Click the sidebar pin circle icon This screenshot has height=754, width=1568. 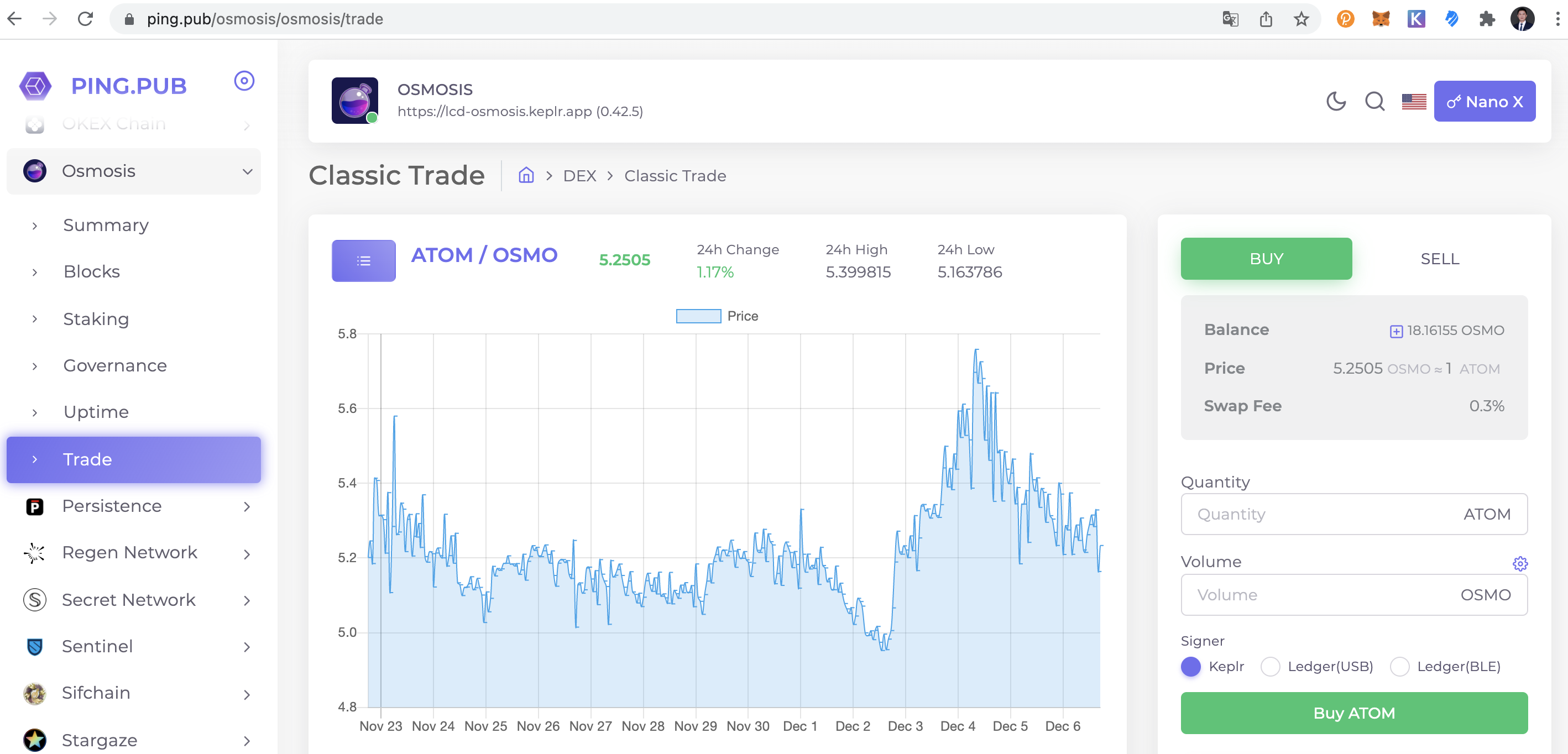click(244, 81)
